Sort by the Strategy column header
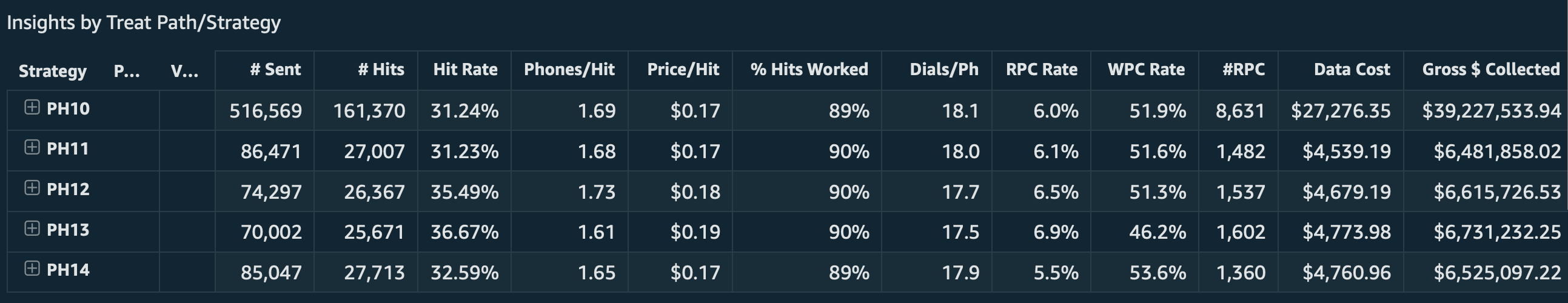 pyautogui.click(x=52, y=71)
